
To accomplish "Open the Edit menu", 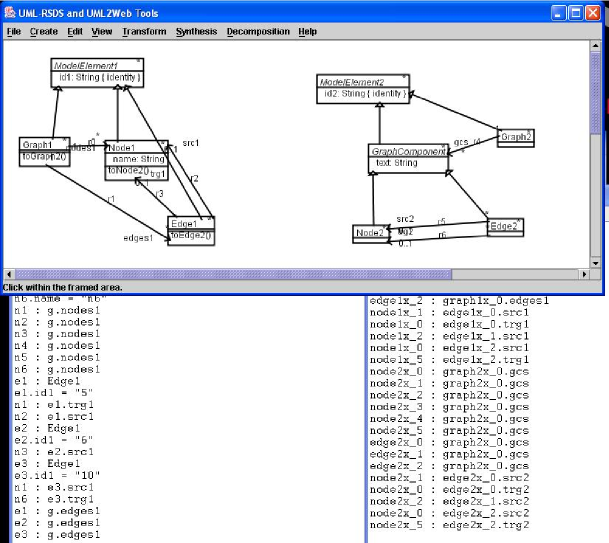I will 75,32.
